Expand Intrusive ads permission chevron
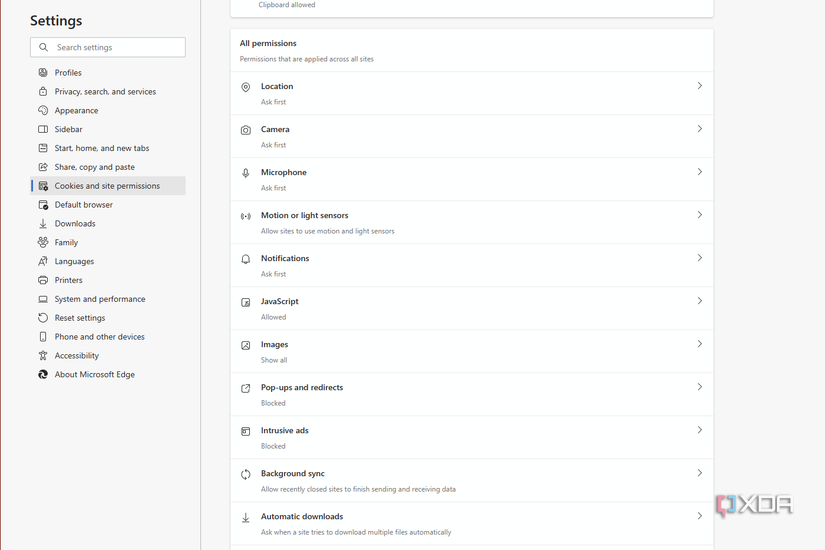825x550 pixels. pyautogui.click(x=699, y=430)
